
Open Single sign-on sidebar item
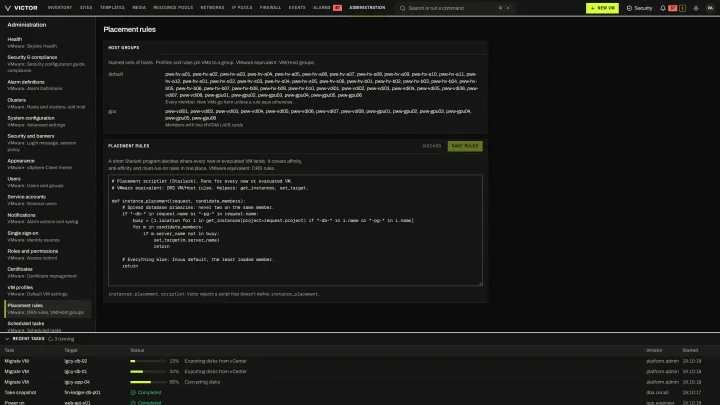(x=47, y=236)
